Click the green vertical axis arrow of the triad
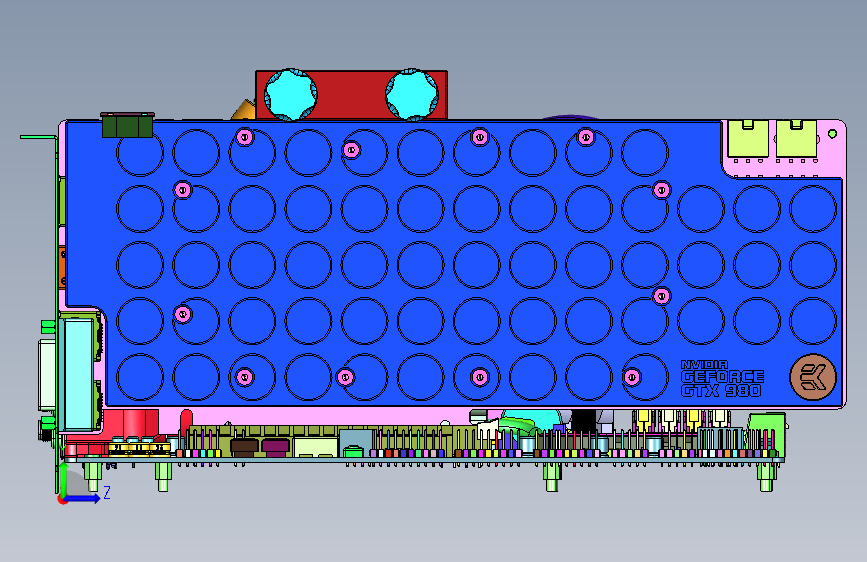The width and height of the screenshot is (867, 562). pos(63,478)
